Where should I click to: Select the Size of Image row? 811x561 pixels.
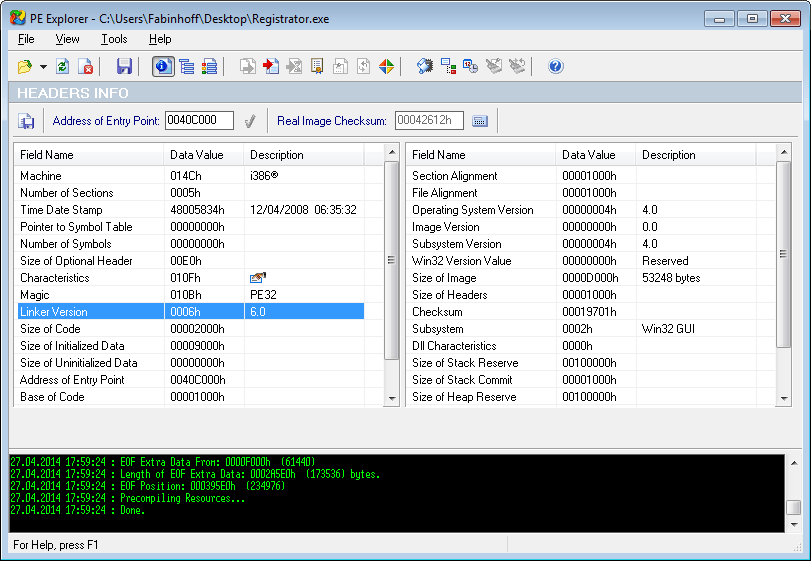pos(581,278)
